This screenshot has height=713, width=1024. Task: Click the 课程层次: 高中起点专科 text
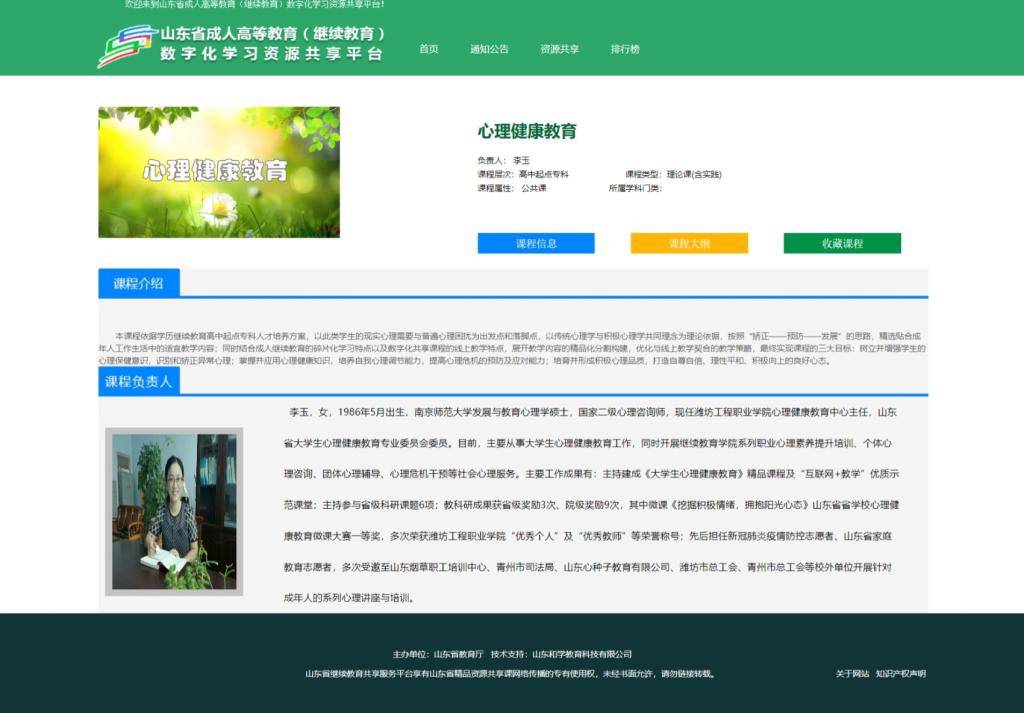click(522, 174)
